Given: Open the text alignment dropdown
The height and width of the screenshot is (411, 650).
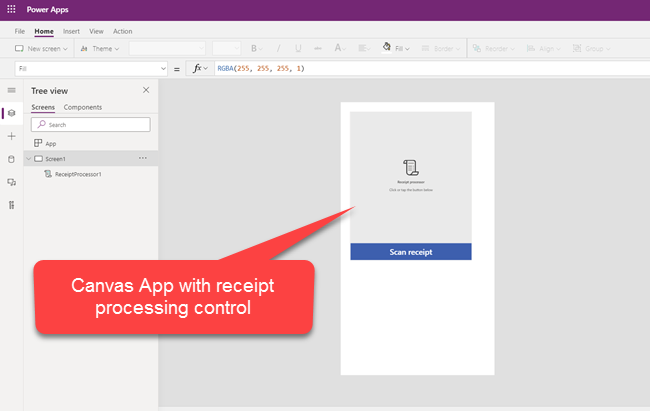Looking at the screenshot, I should tap(364, 49).
